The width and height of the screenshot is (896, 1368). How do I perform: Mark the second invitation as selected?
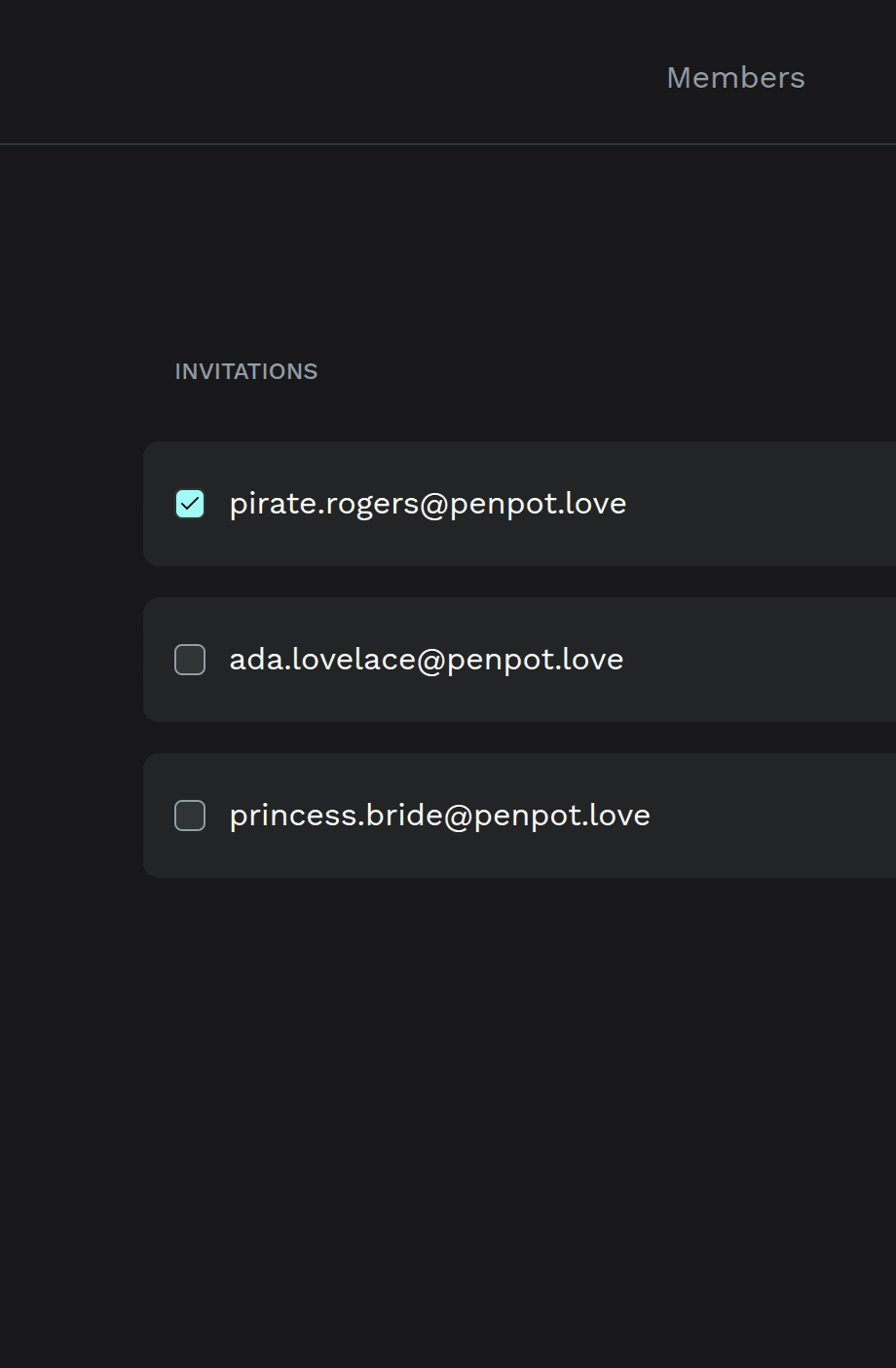pos(190,660)
